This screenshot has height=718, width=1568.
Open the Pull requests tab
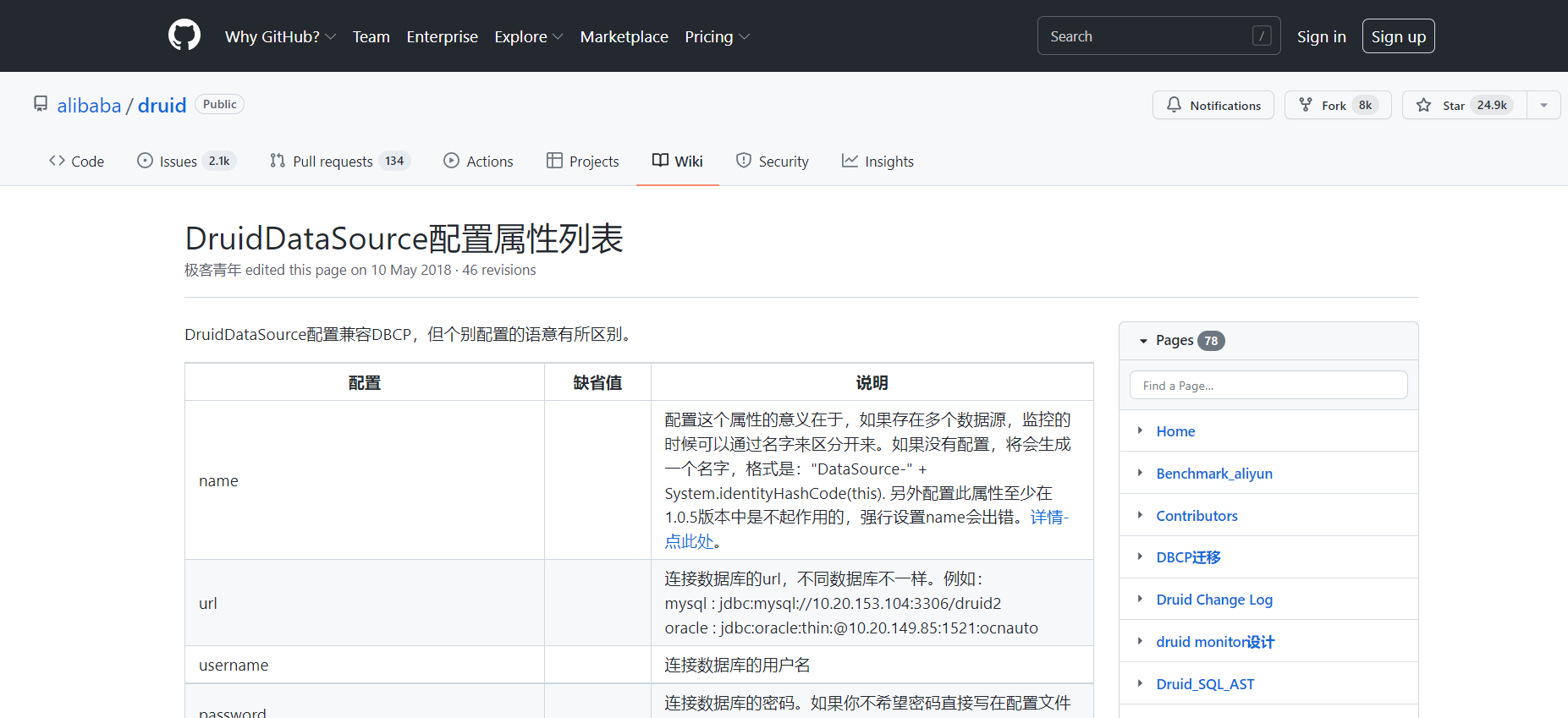point(340,161)
